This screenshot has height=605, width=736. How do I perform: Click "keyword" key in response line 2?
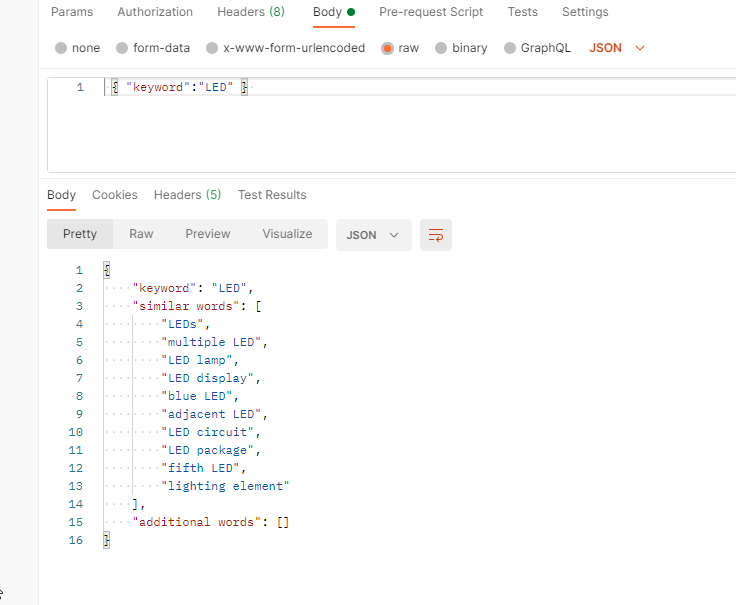pyautogui.click(x=164, y=288)
